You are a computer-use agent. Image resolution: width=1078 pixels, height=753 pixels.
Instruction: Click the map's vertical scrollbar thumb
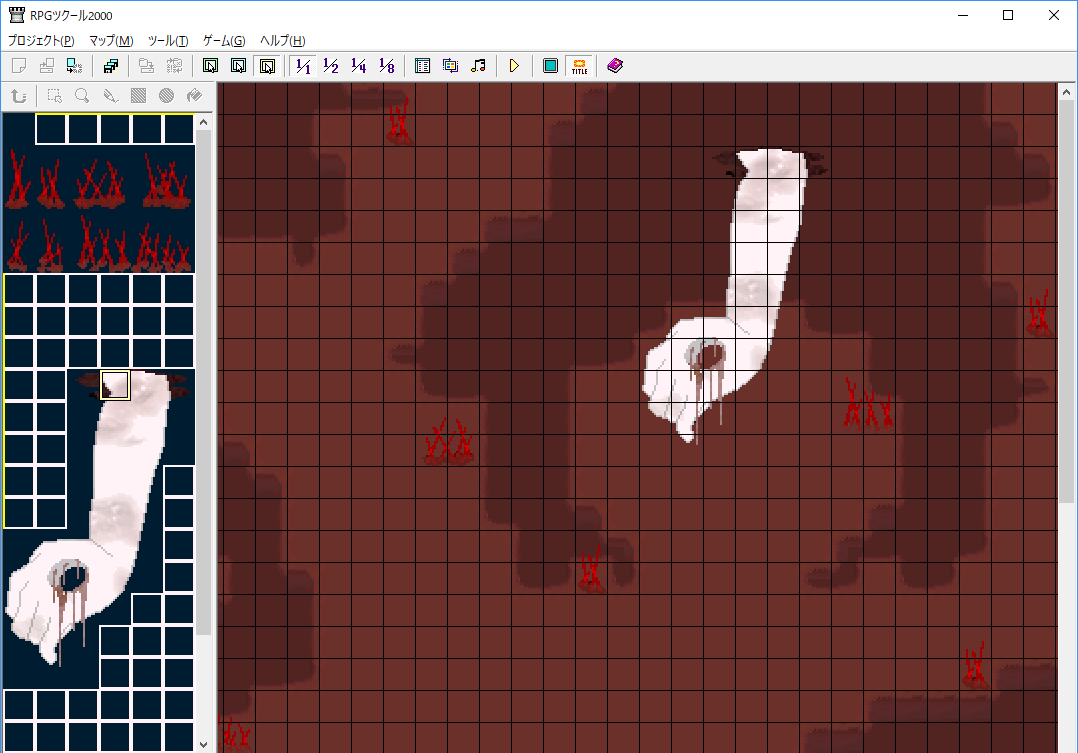(1066, 301)
